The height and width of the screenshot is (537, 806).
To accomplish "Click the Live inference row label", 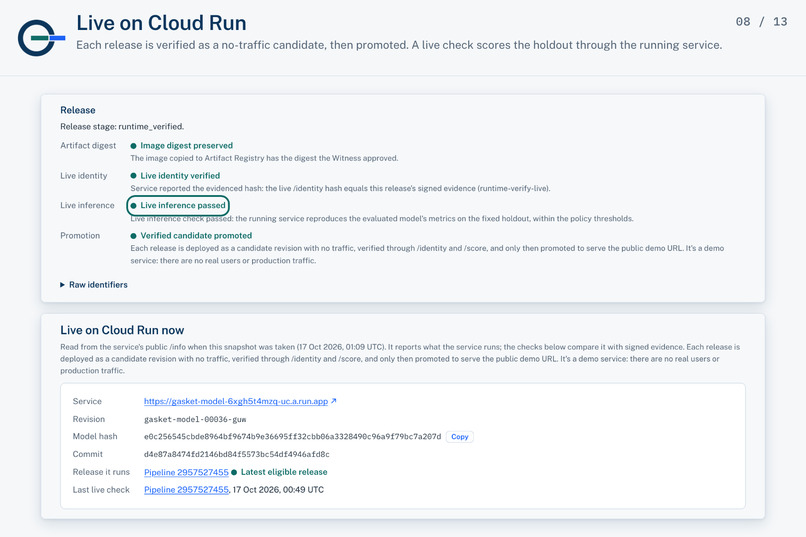I will click(87, 206).
